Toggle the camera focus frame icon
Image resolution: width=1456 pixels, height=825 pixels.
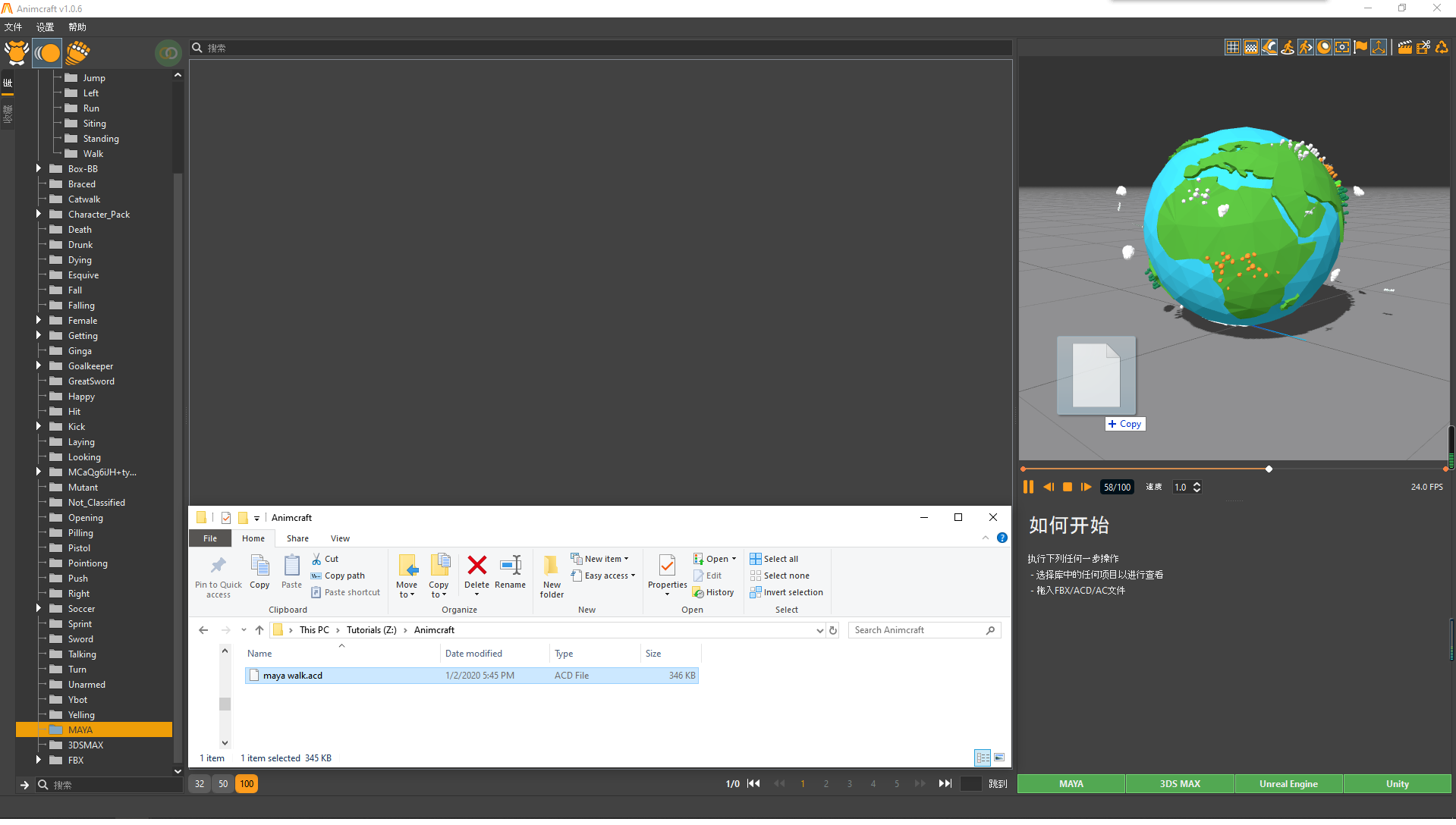[x=1341, y=48]
